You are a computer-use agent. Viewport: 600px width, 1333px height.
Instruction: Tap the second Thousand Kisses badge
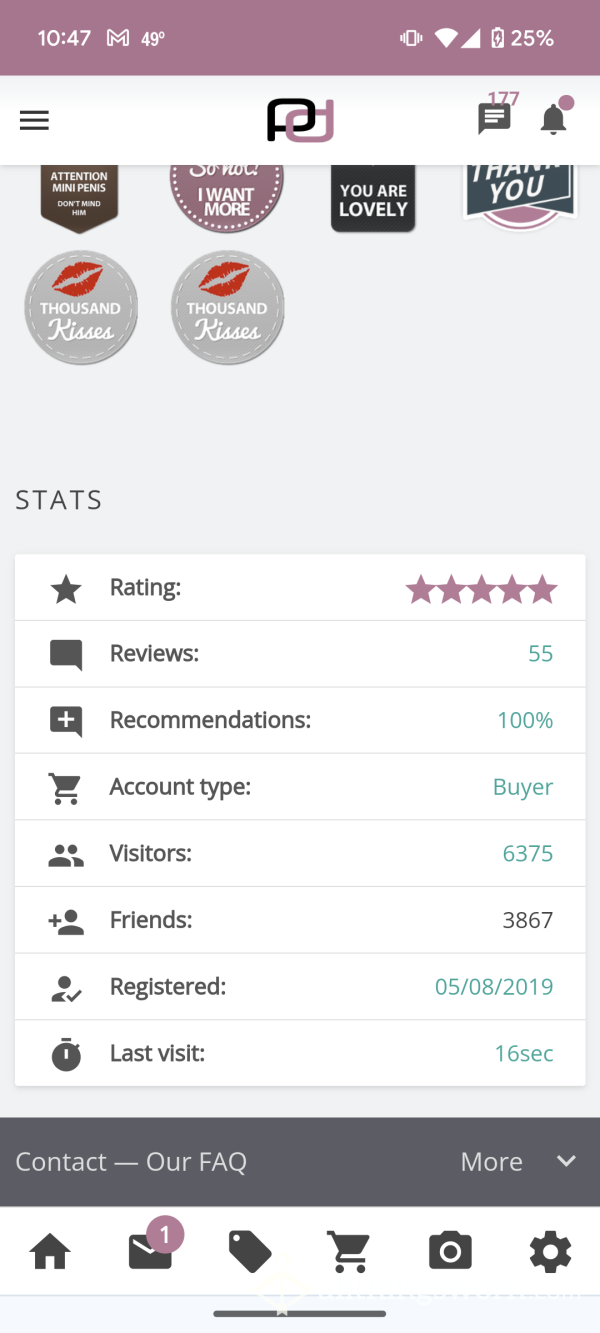[x=228, y=307]
